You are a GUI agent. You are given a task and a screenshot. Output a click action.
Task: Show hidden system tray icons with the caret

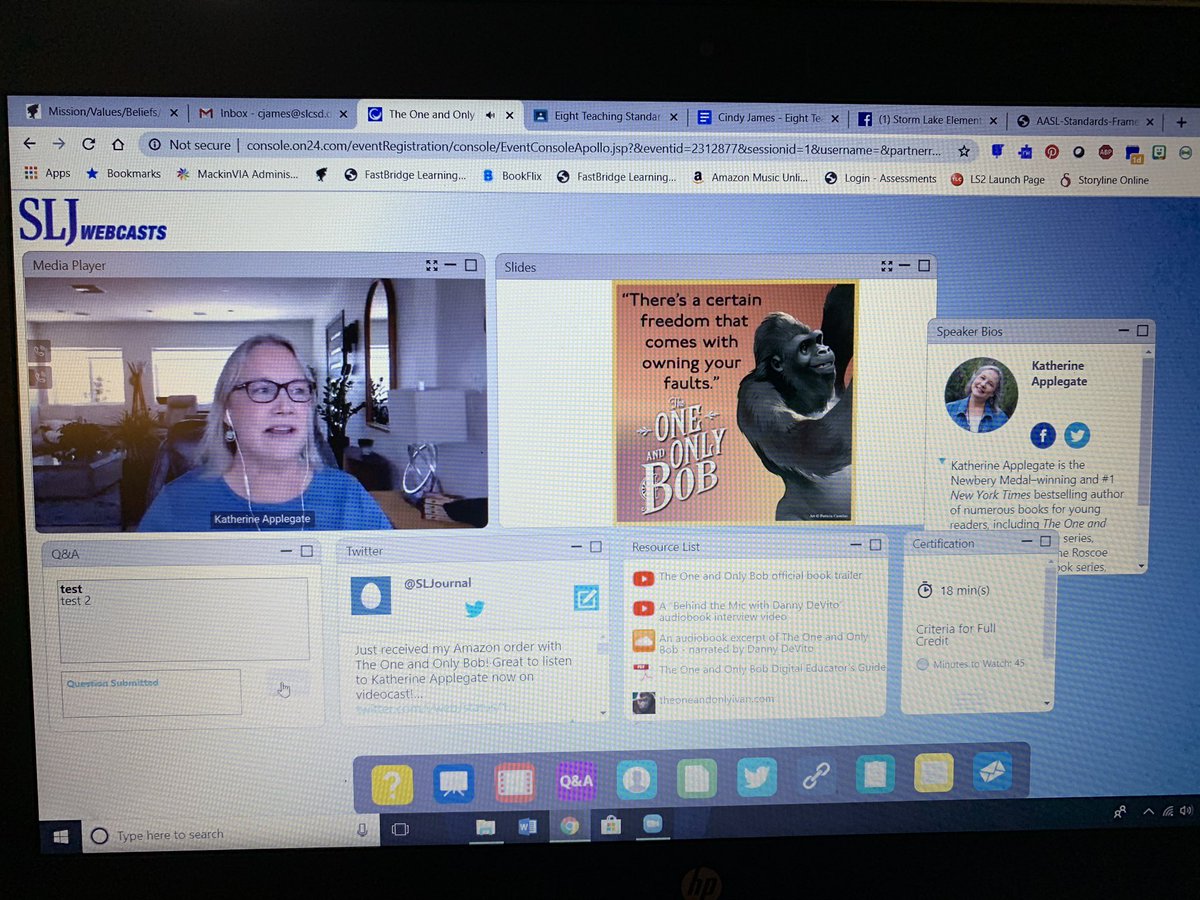[x=1148, y=812]
